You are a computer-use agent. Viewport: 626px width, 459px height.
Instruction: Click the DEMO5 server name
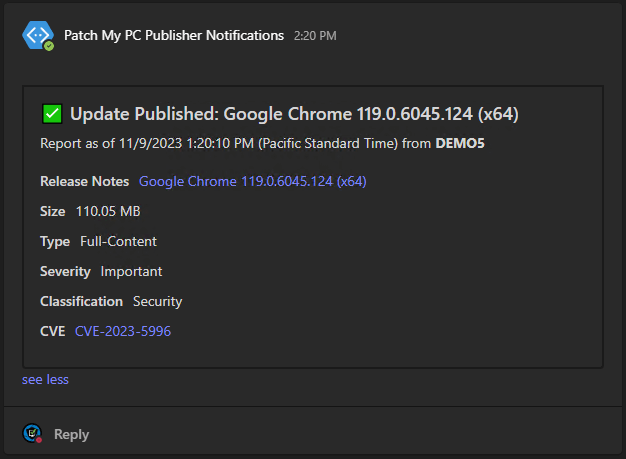460,143
